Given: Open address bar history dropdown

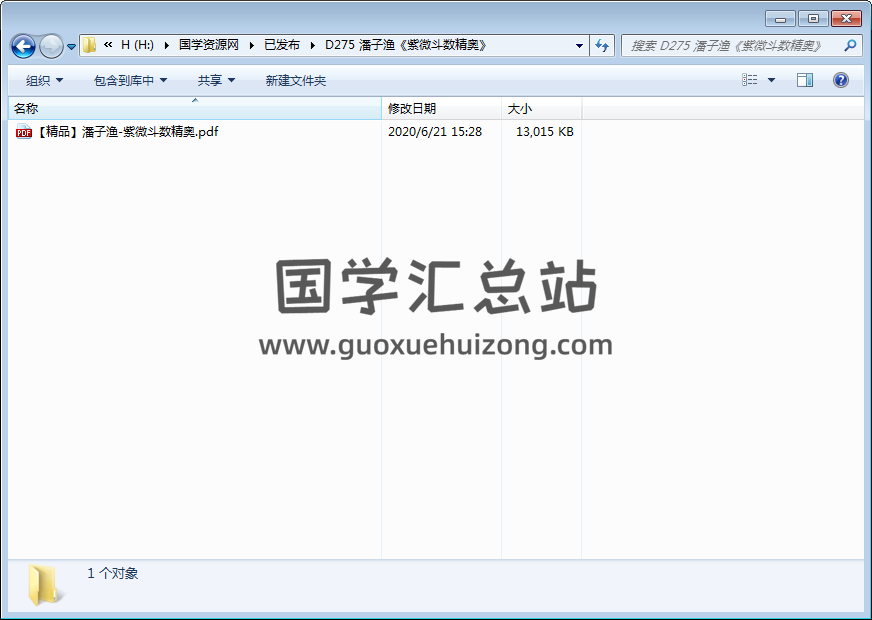Looking at the screenshot, I should [579, 46].
